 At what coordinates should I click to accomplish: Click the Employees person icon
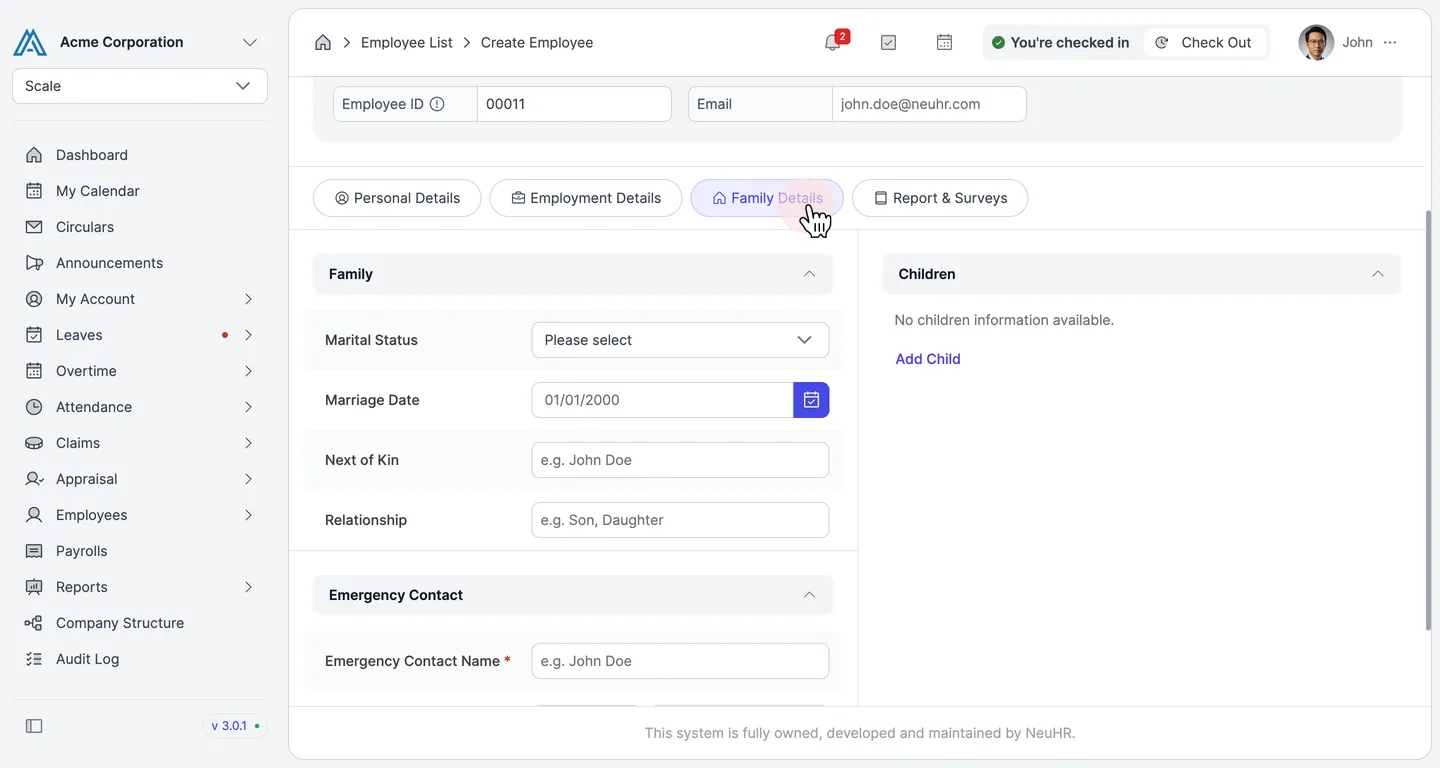(34, 515)
